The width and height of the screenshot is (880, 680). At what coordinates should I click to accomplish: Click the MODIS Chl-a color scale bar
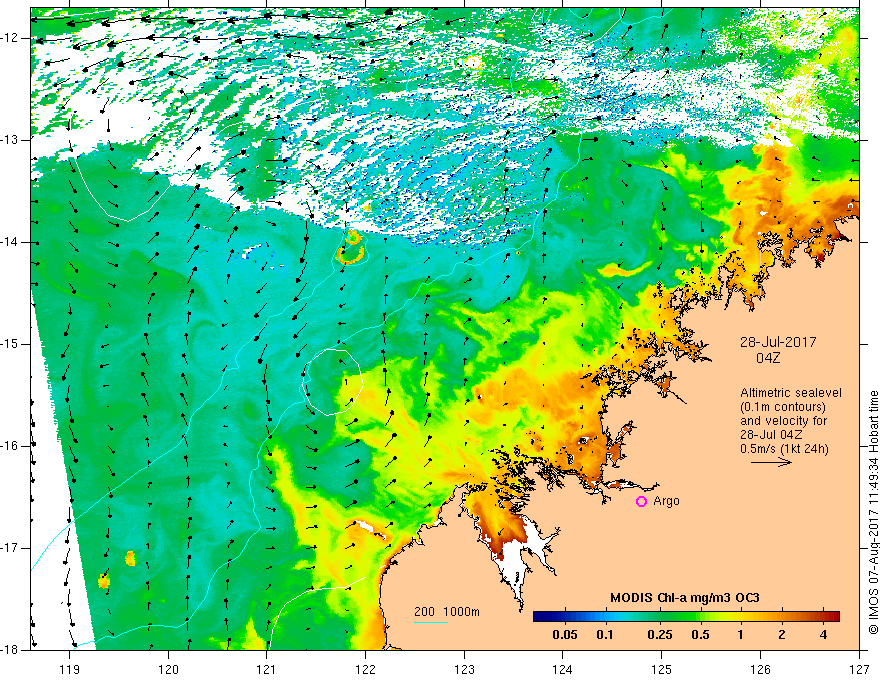coord(686,617)
